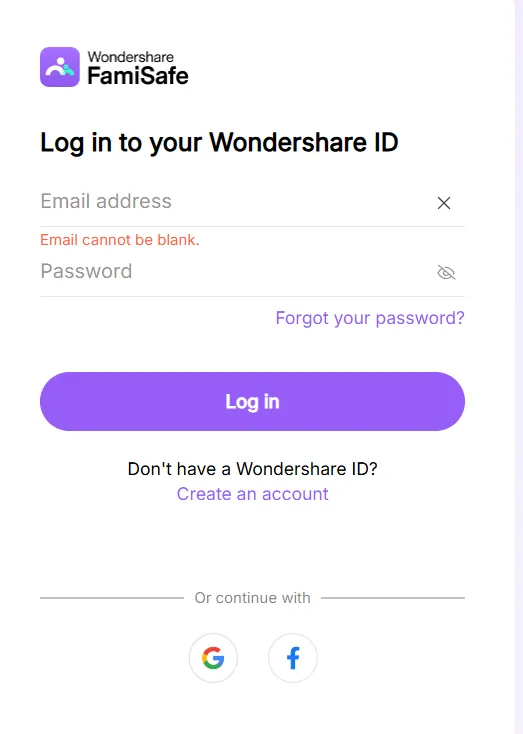Click the bold FamiSafe wordmark text
The height and width of the screenshot is (734, 523).
138,76
